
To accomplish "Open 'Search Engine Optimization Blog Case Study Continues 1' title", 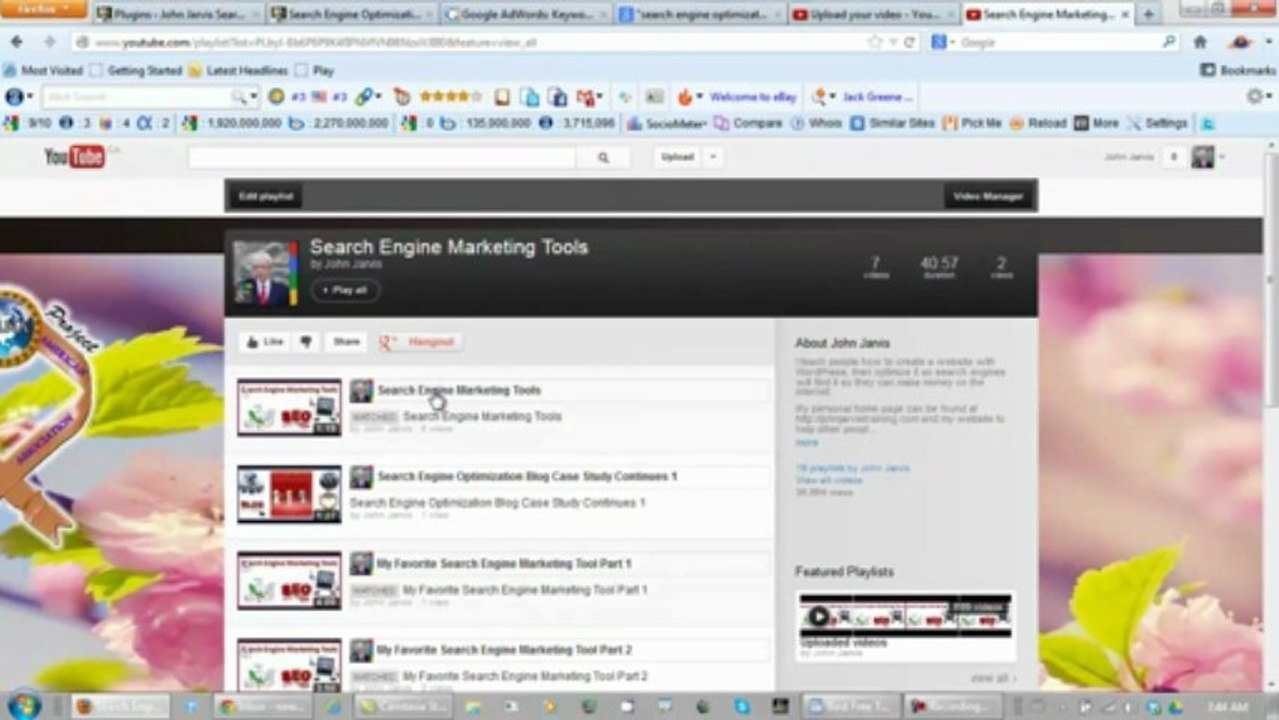I will coord(527,476).
